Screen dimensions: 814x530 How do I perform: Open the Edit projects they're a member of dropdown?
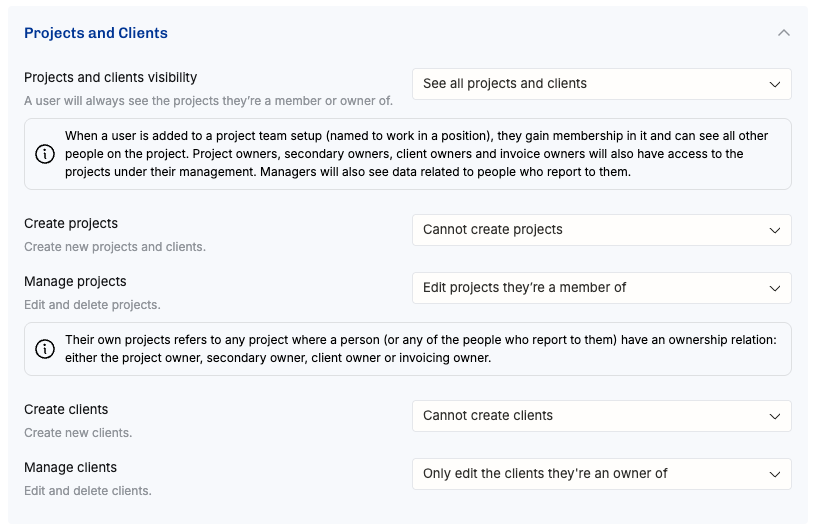coord(602,288)
